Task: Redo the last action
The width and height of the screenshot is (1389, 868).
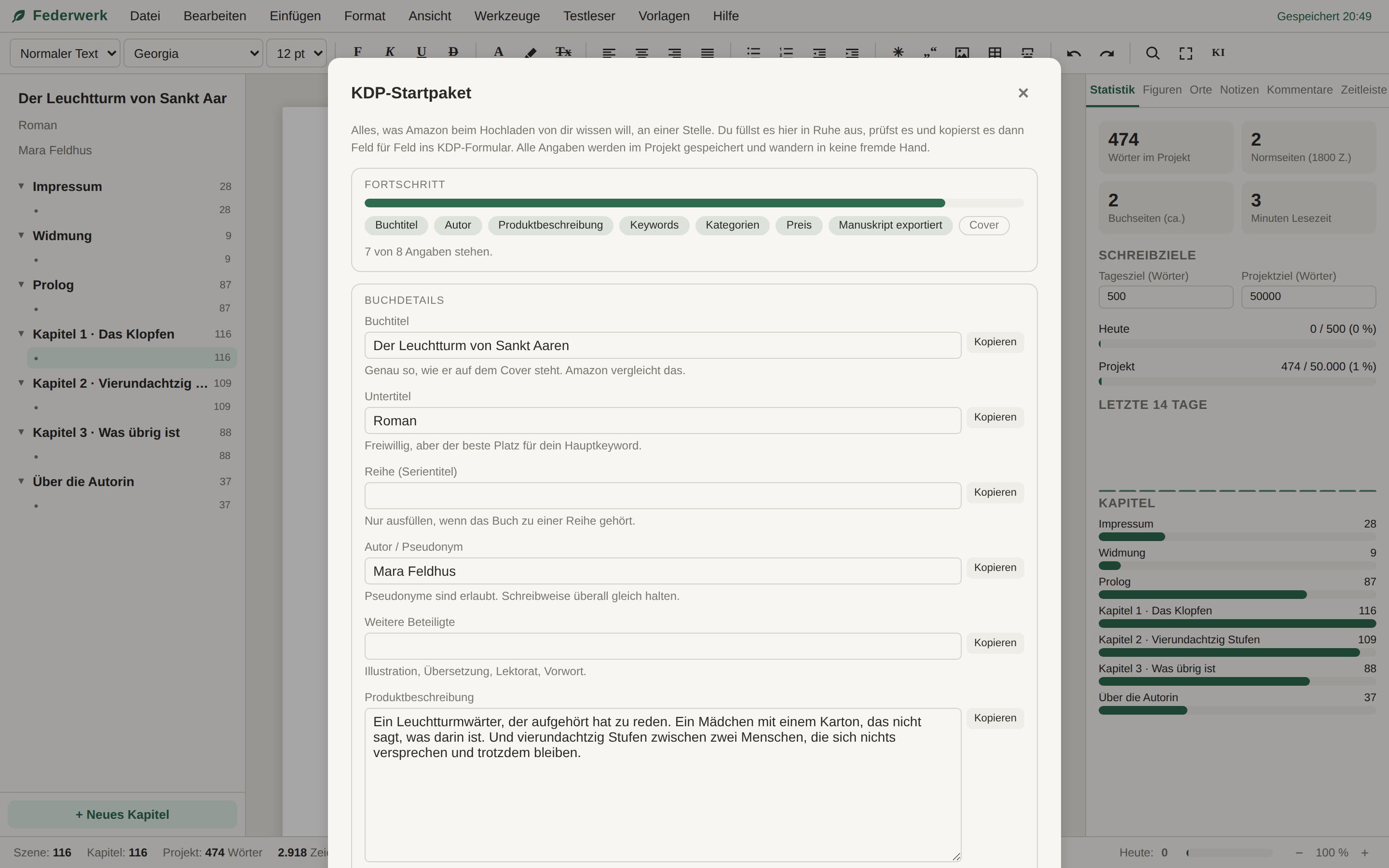Action: click(1106, 53)
